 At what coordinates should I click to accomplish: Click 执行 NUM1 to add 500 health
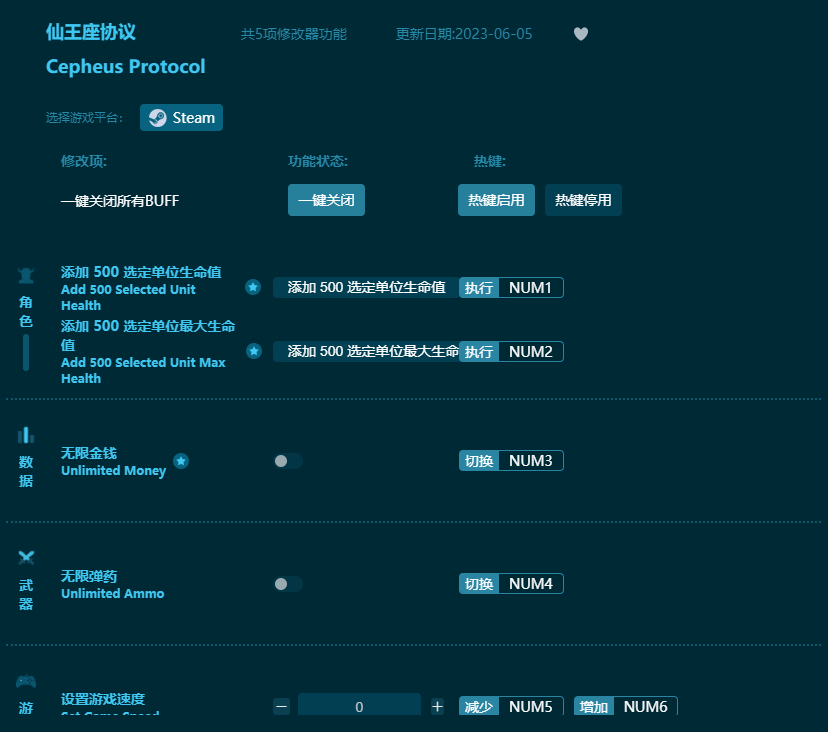(479, 287)
